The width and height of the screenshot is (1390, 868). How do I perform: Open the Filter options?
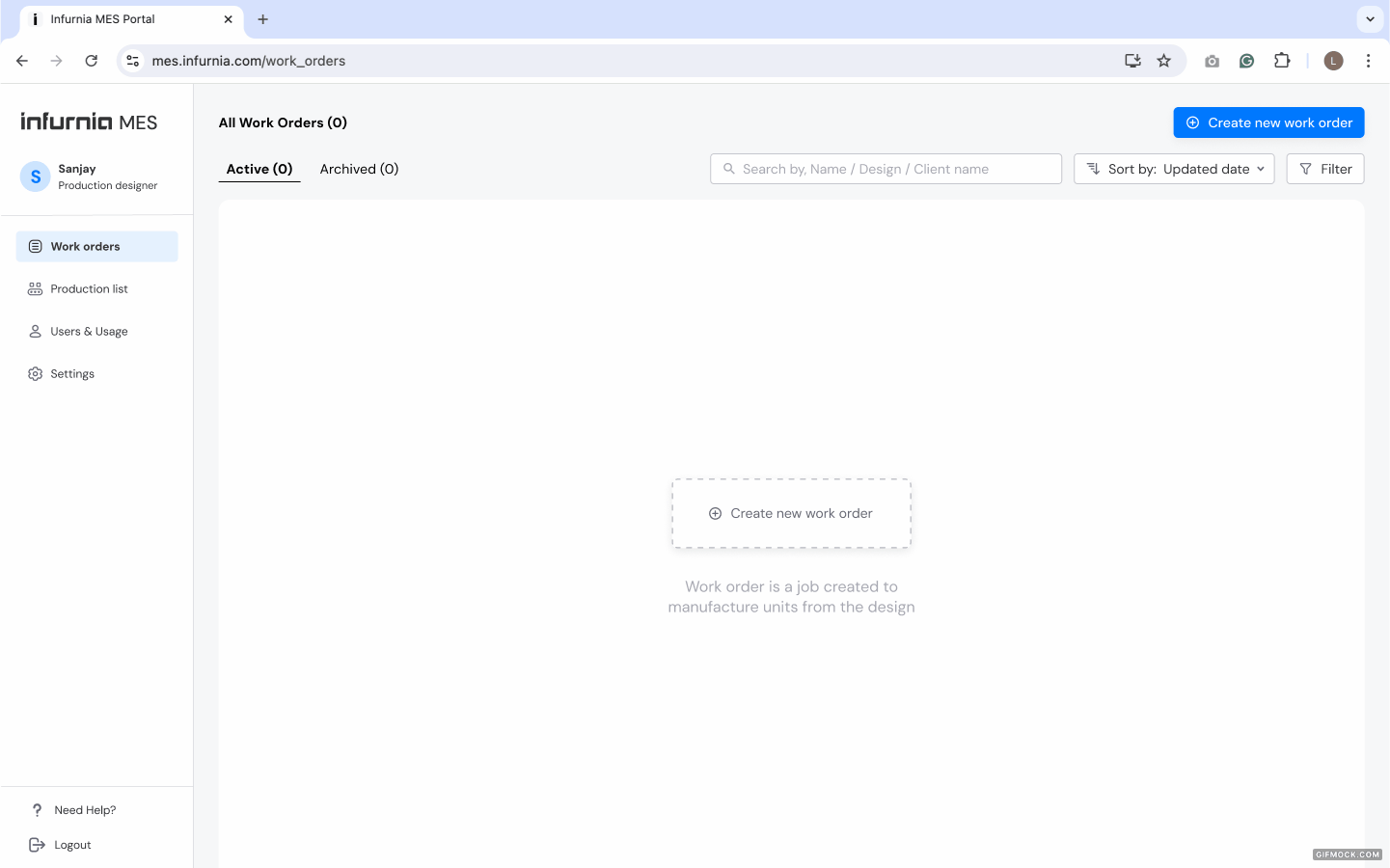point(1325,169)
